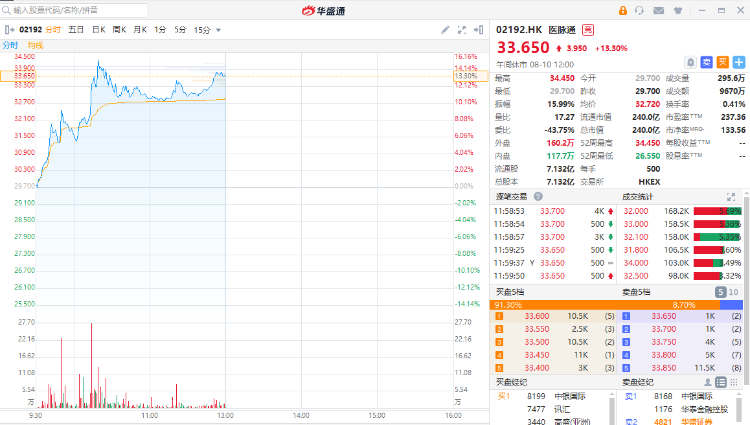This screenshot has height=425, width=750.
Task: Click the 32.000 price row in 成交统计
Action: 681,211
